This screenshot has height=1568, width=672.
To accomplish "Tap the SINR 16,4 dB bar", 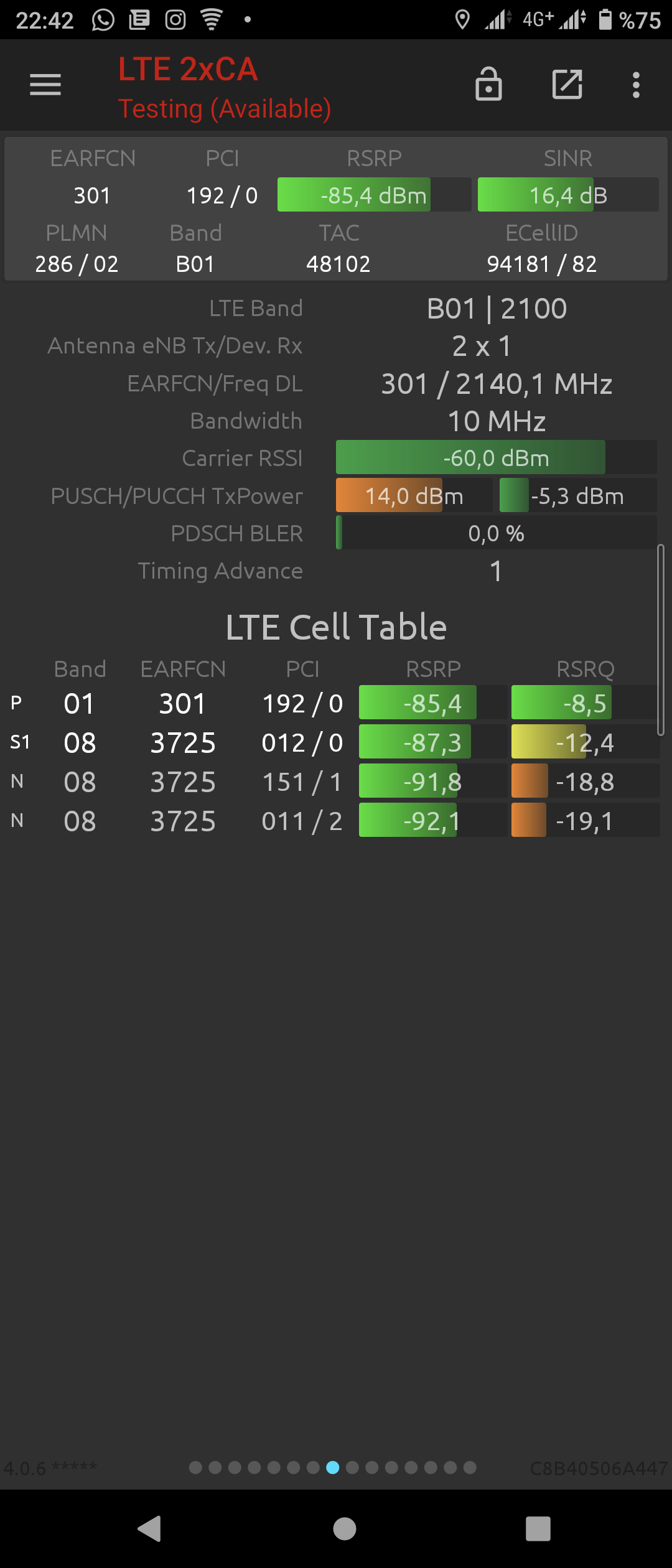I will (x=568, y=195).
